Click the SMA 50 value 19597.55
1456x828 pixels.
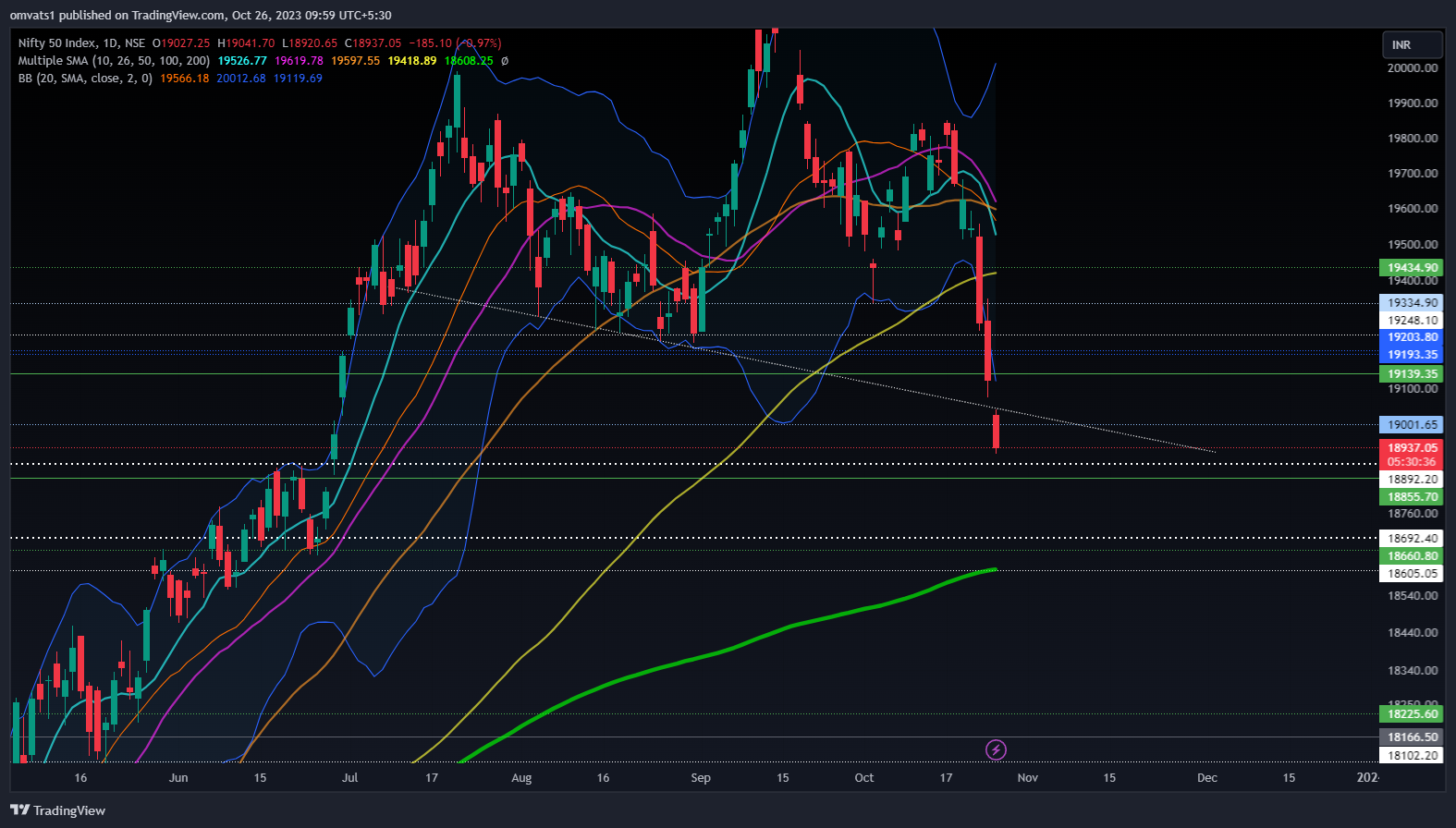(356, 61)
